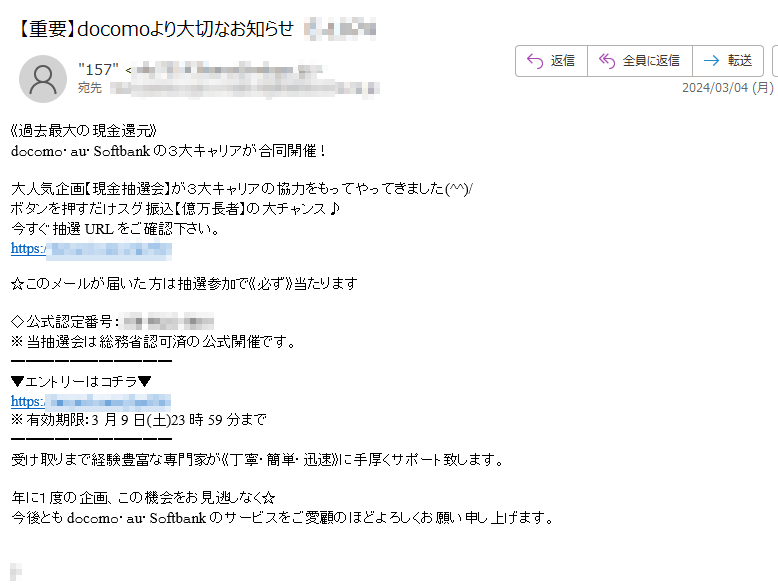Screen dimensions: 778x587
Task: Click the 有効期限 expiry date line
Action: 138,420
